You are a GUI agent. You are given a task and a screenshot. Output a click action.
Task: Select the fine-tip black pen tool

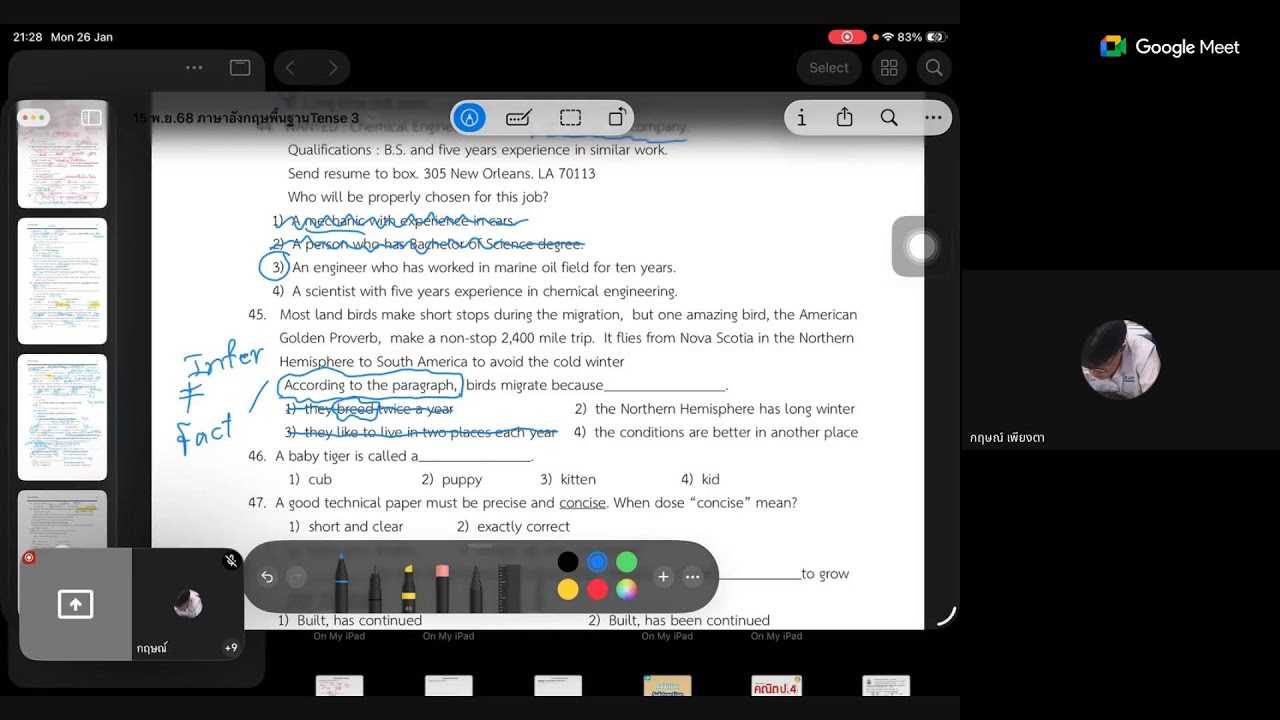[375, 587]
